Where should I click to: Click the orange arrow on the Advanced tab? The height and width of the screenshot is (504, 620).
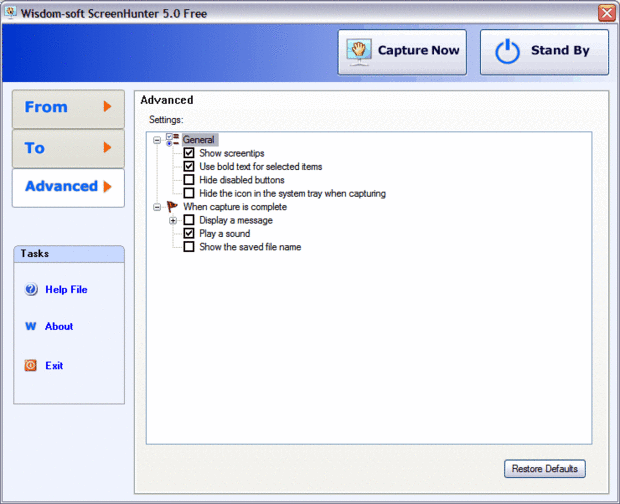pos(108,186)
